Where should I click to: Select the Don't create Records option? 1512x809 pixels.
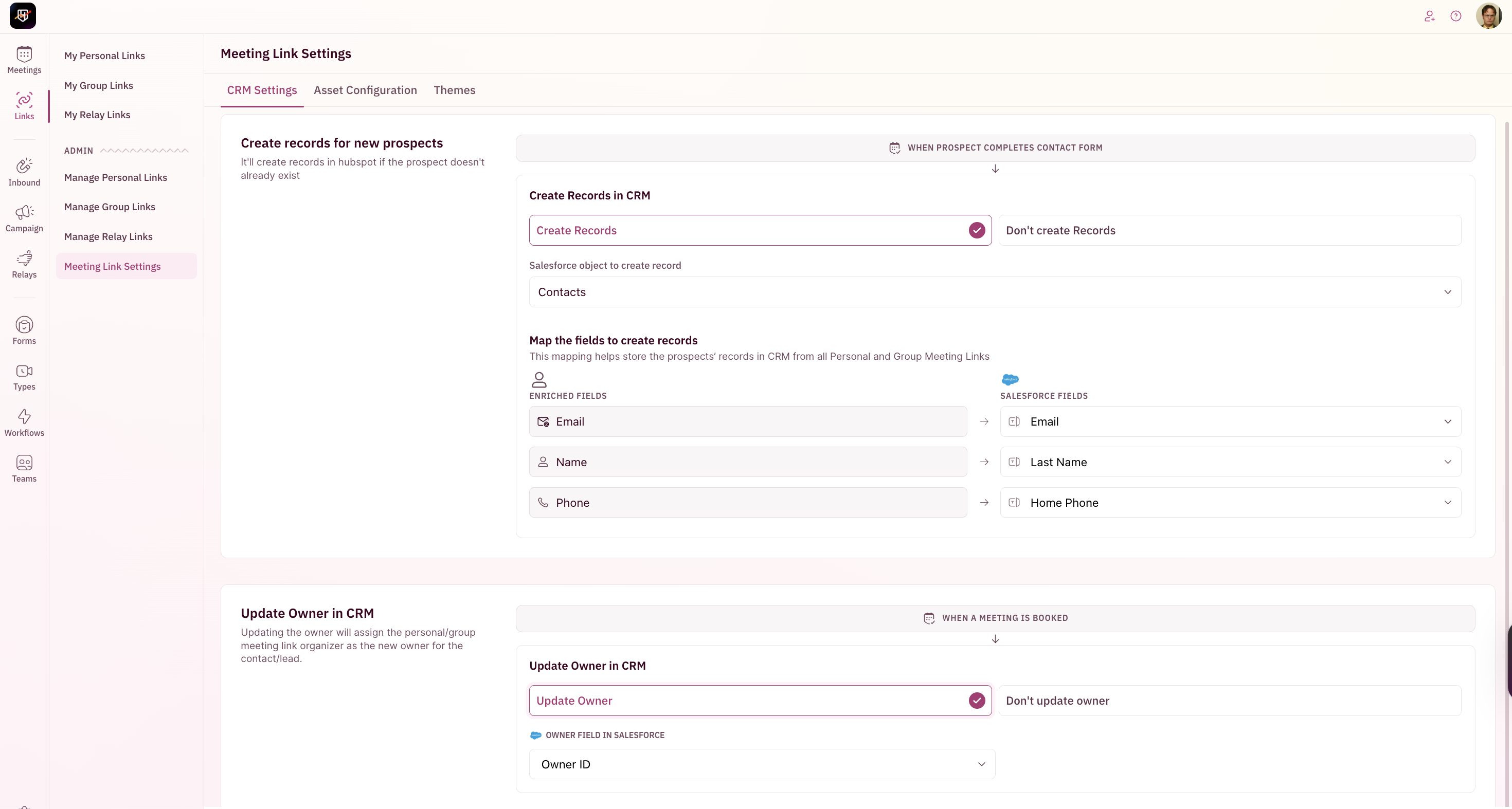(1230, 230)
